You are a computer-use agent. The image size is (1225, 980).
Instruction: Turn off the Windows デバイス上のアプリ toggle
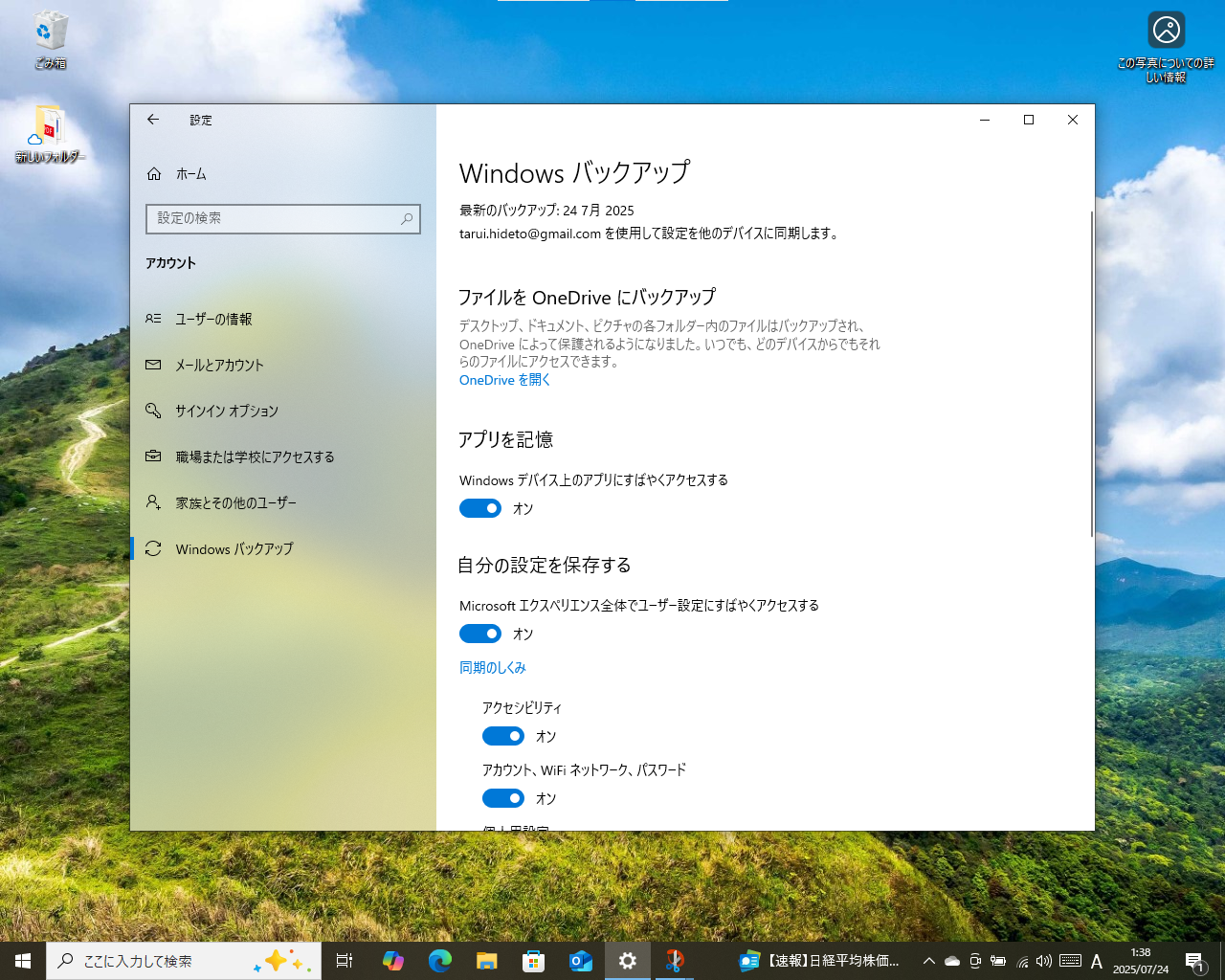point(480,508)
